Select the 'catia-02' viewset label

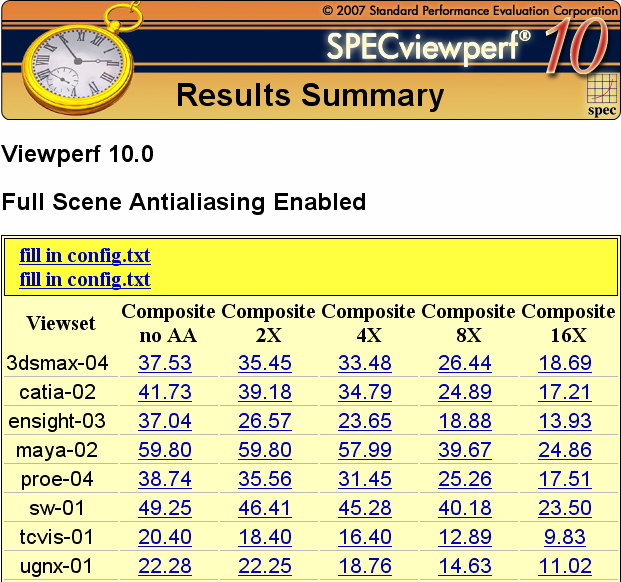tap(57, 392)
